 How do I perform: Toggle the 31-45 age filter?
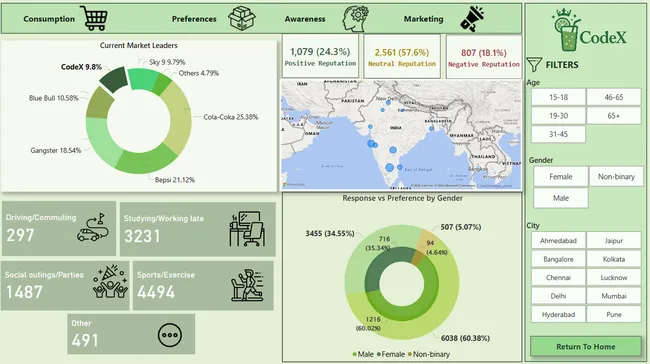(x=558, y=134)
